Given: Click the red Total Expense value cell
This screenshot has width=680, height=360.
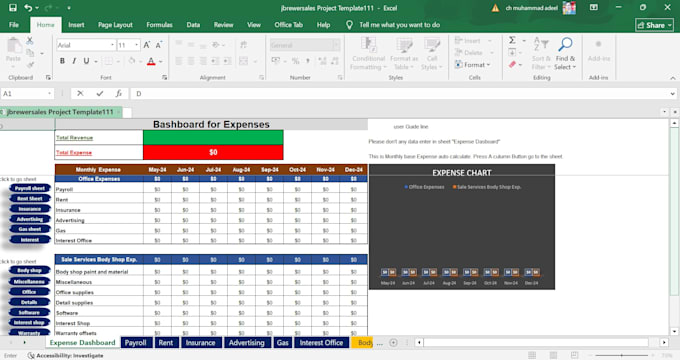Looking at the screenshot, I should coord(213,152).
